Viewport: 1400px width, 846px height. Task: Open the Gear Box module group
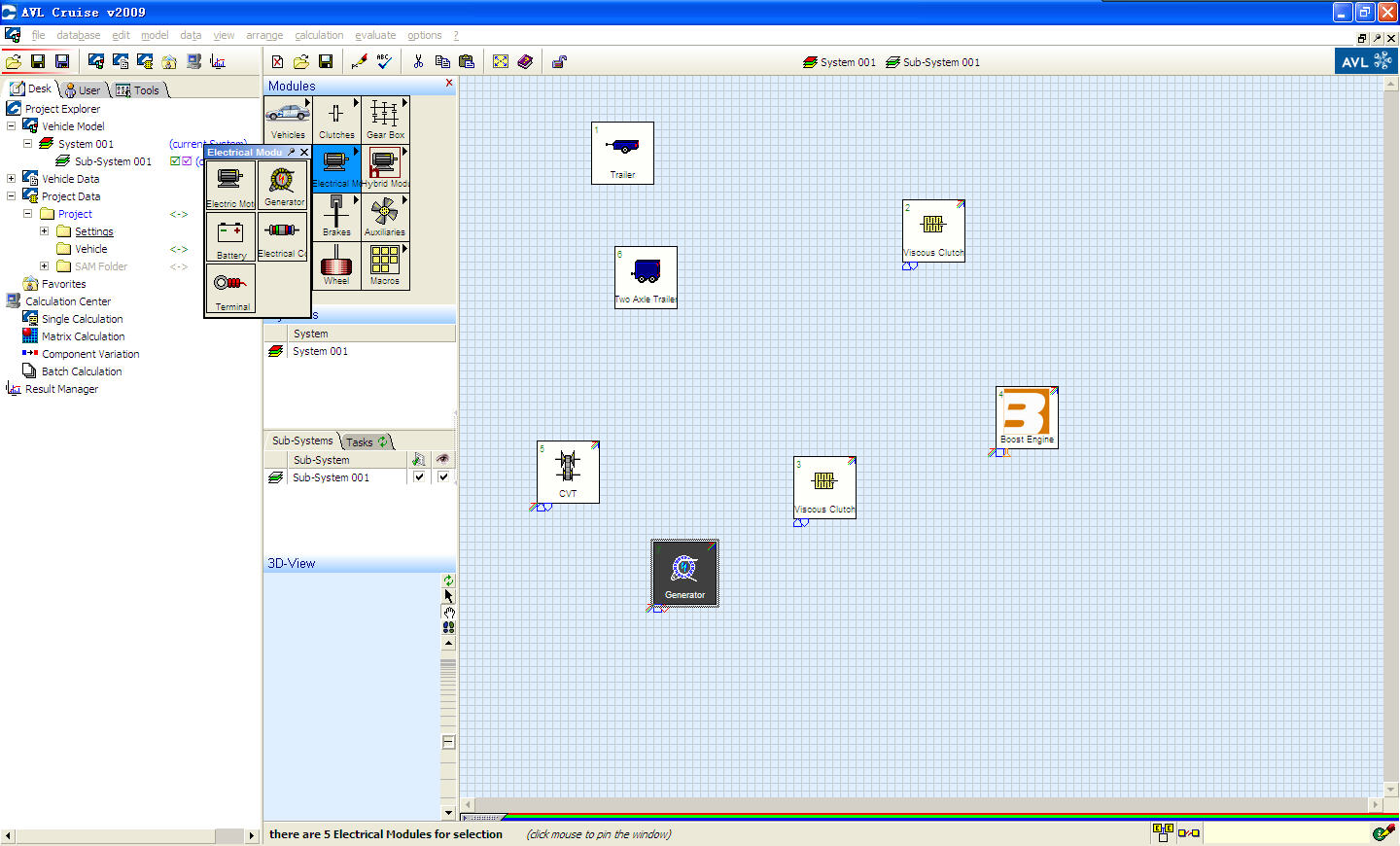pos(385,120)
